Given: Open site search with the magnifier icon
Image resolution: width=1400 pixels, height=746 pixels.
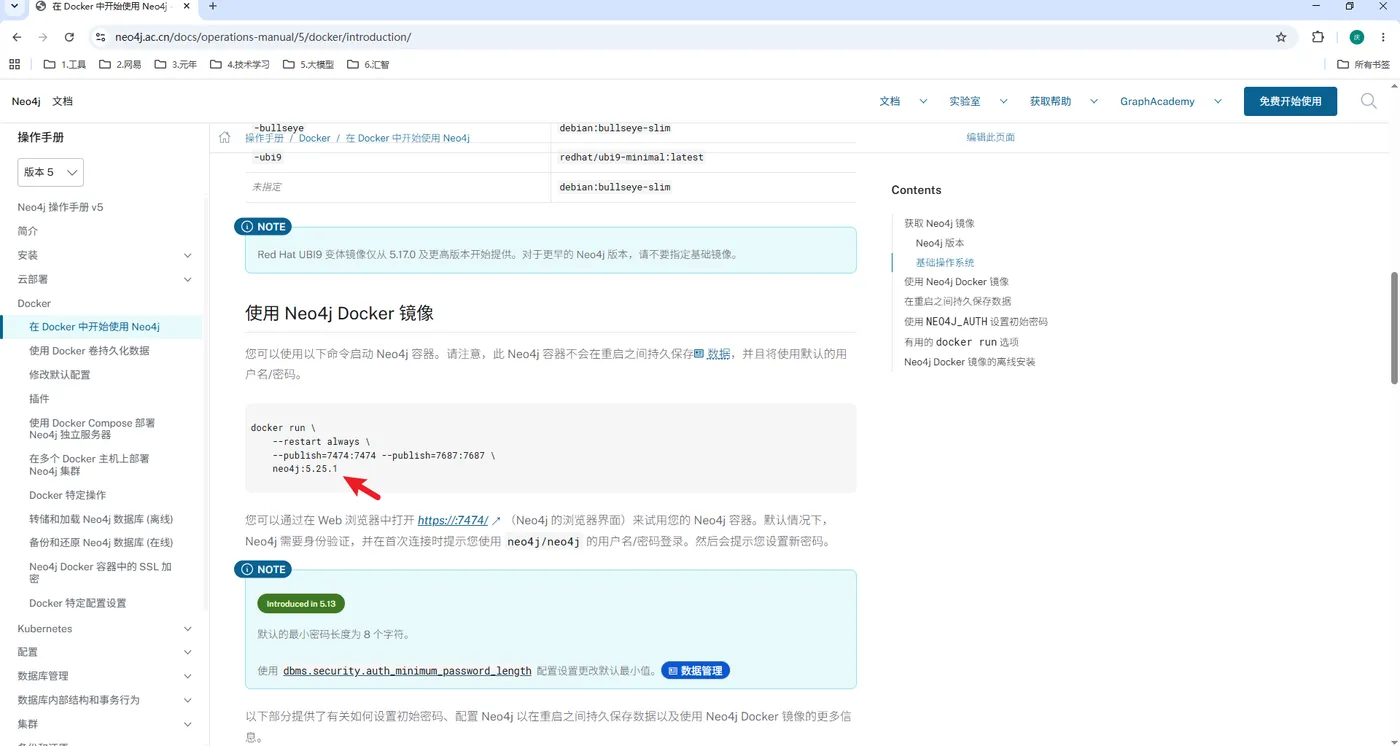Looking at the screenshot, I should point(1369,101).
